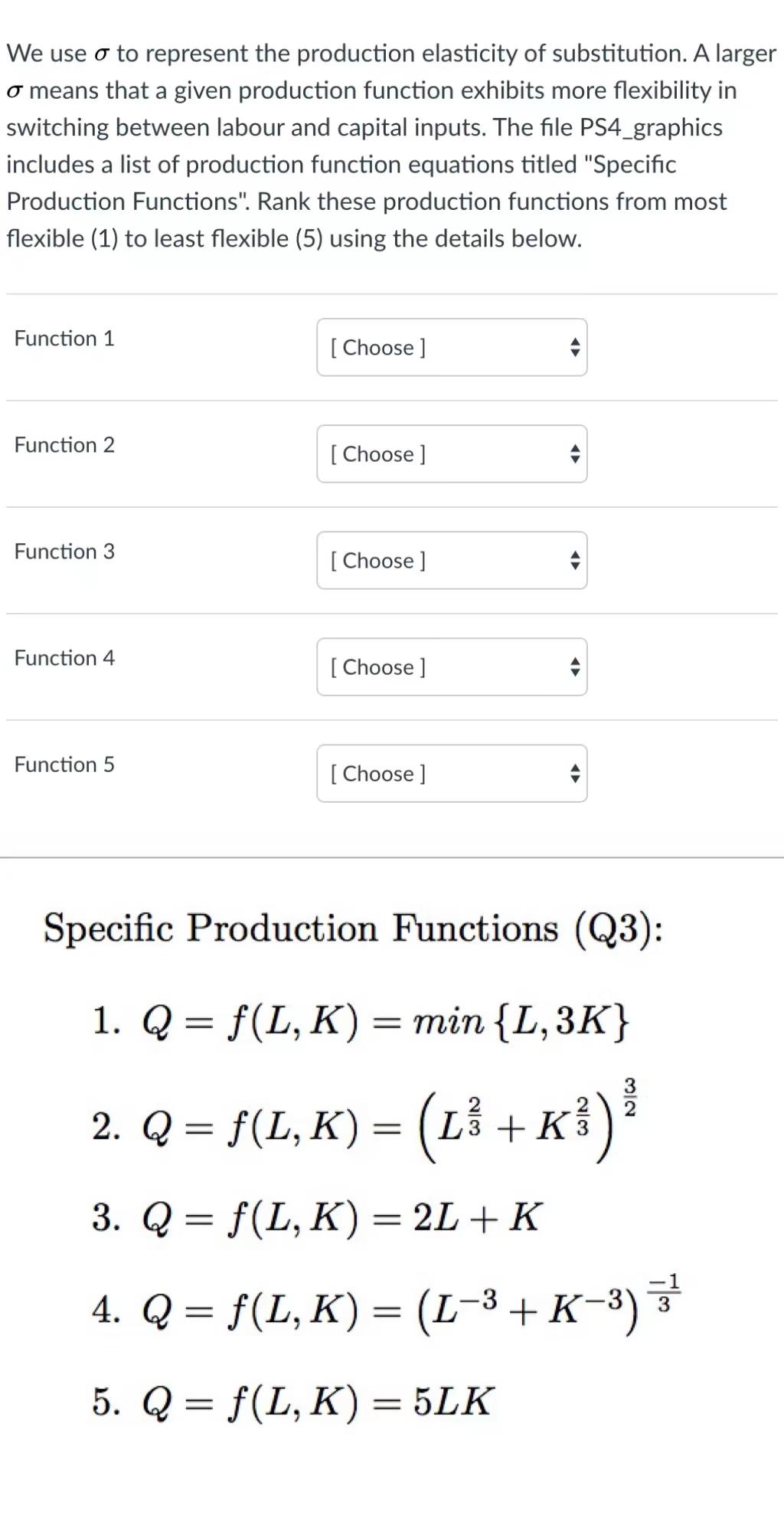Image resolution: width=784 pixels, height=1519 pixels.
Task: Select the Function 2 row label
Action: pos(64,444)
